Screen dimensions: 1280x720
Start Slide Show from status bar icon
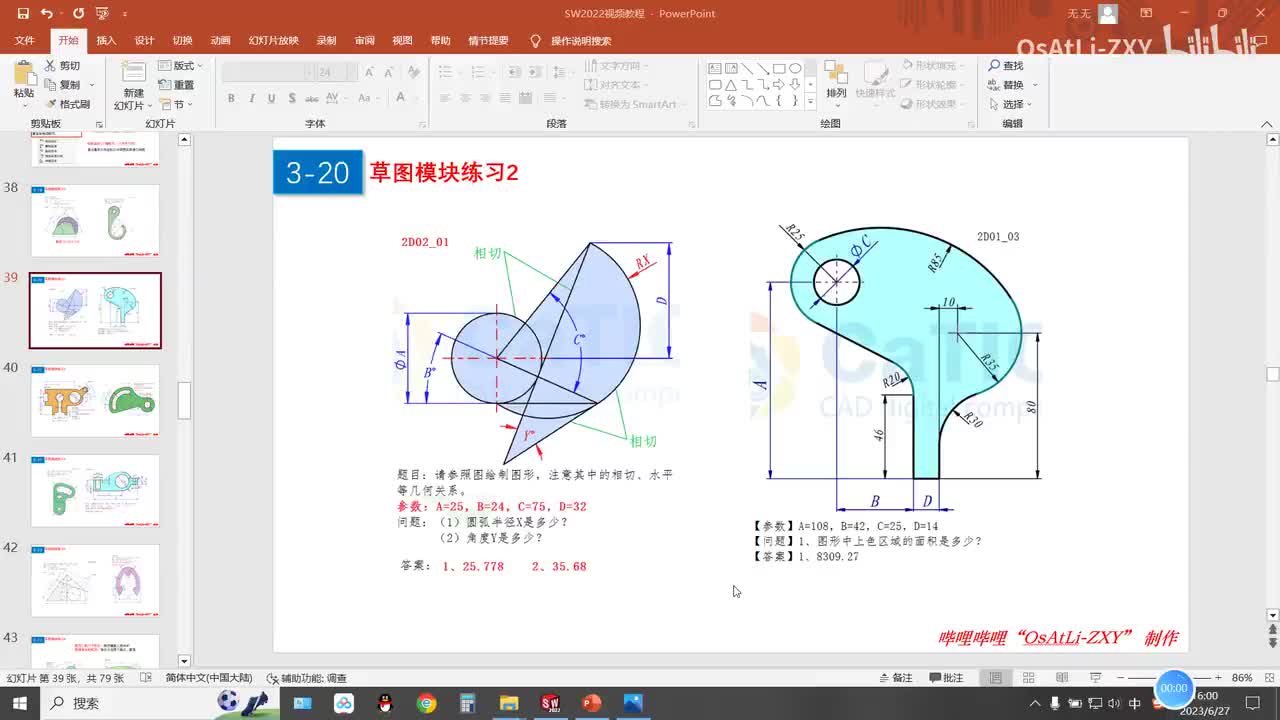coord(1095,677)
